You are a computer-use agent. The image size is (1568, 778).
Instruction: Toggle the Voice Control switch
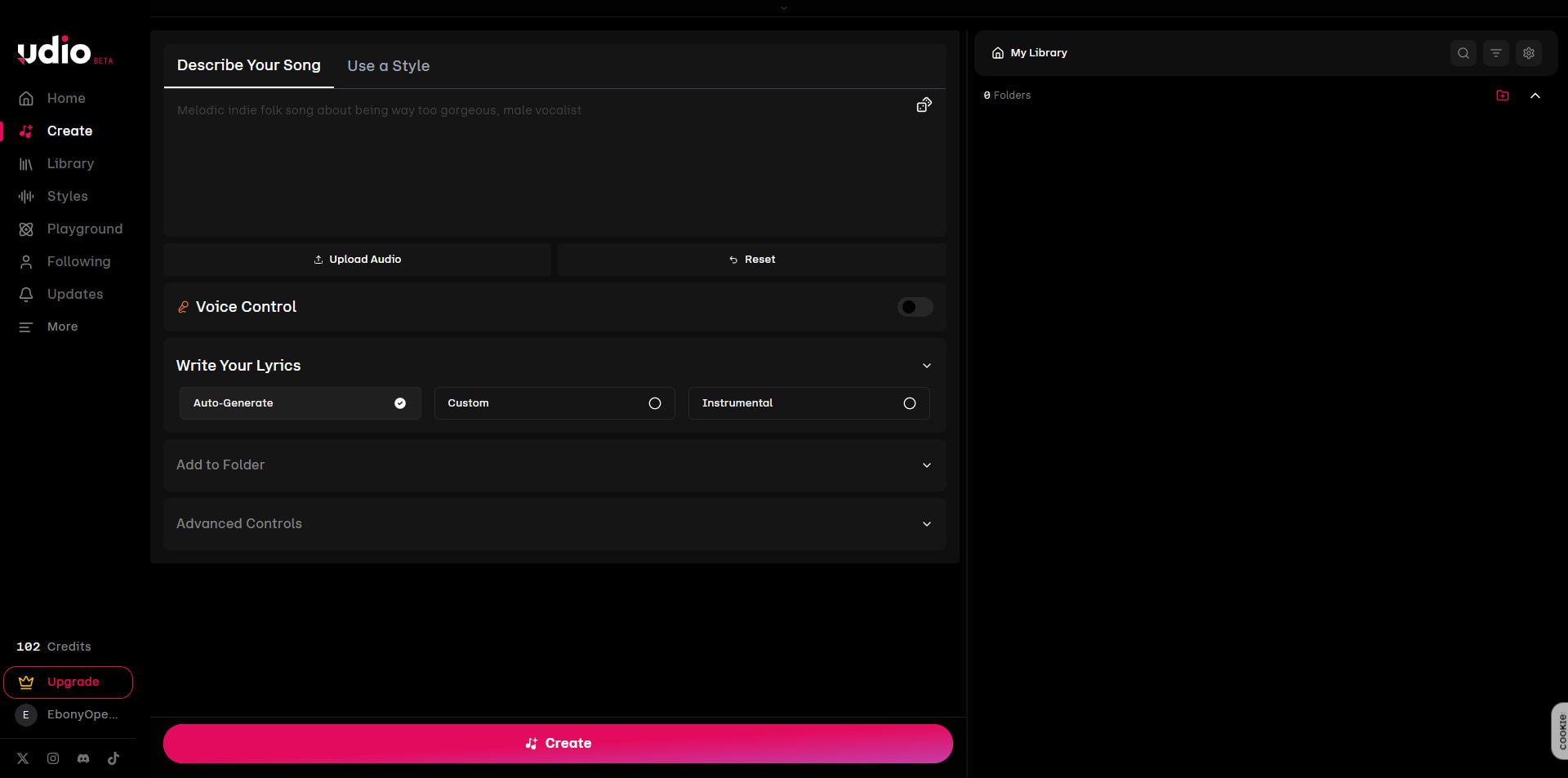tap(915, 307)
